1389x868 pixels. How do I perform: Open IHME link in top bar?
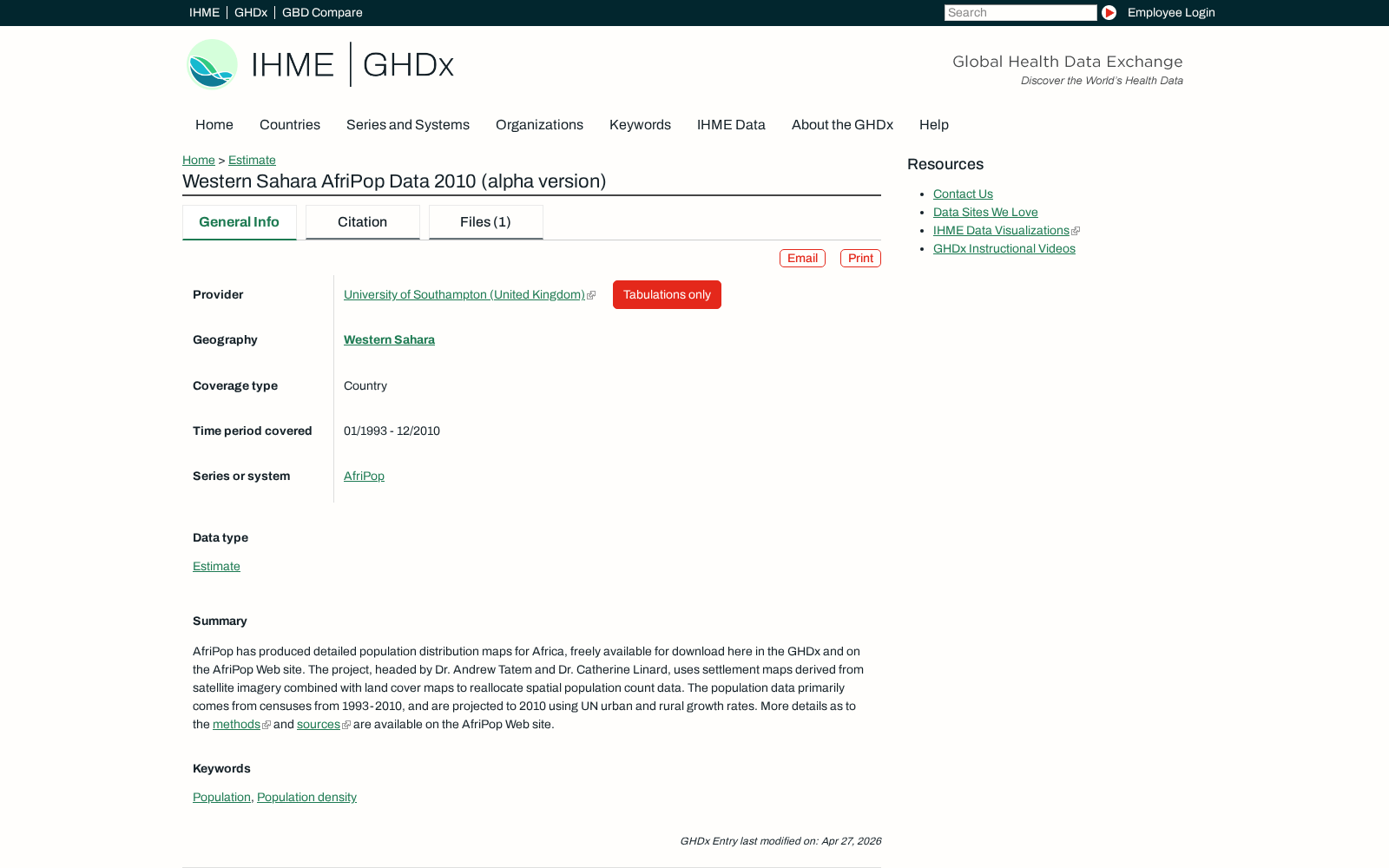[204, 12]
